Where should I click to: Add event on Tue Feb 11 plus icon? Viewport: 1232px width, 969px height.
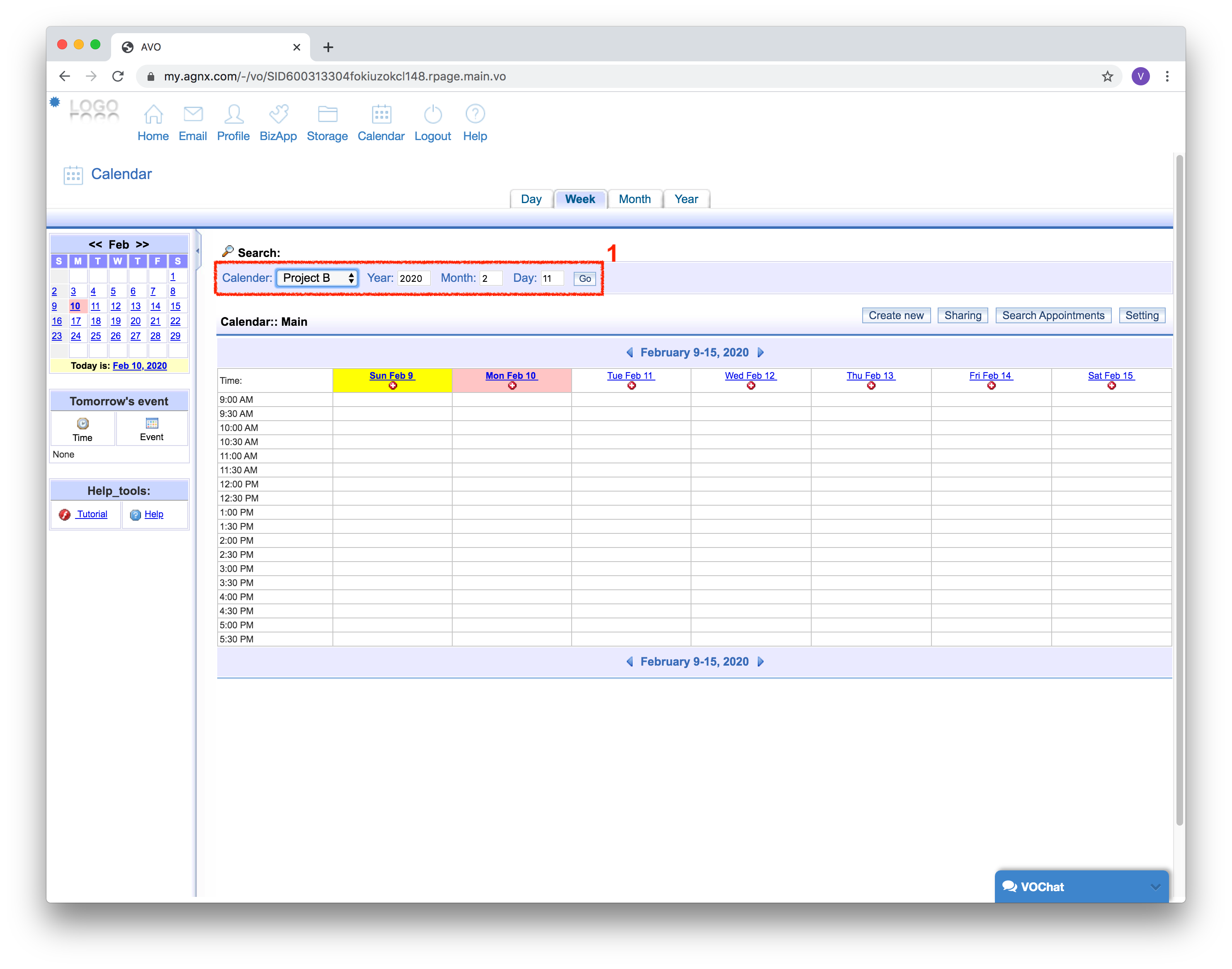tap(631, 386)
